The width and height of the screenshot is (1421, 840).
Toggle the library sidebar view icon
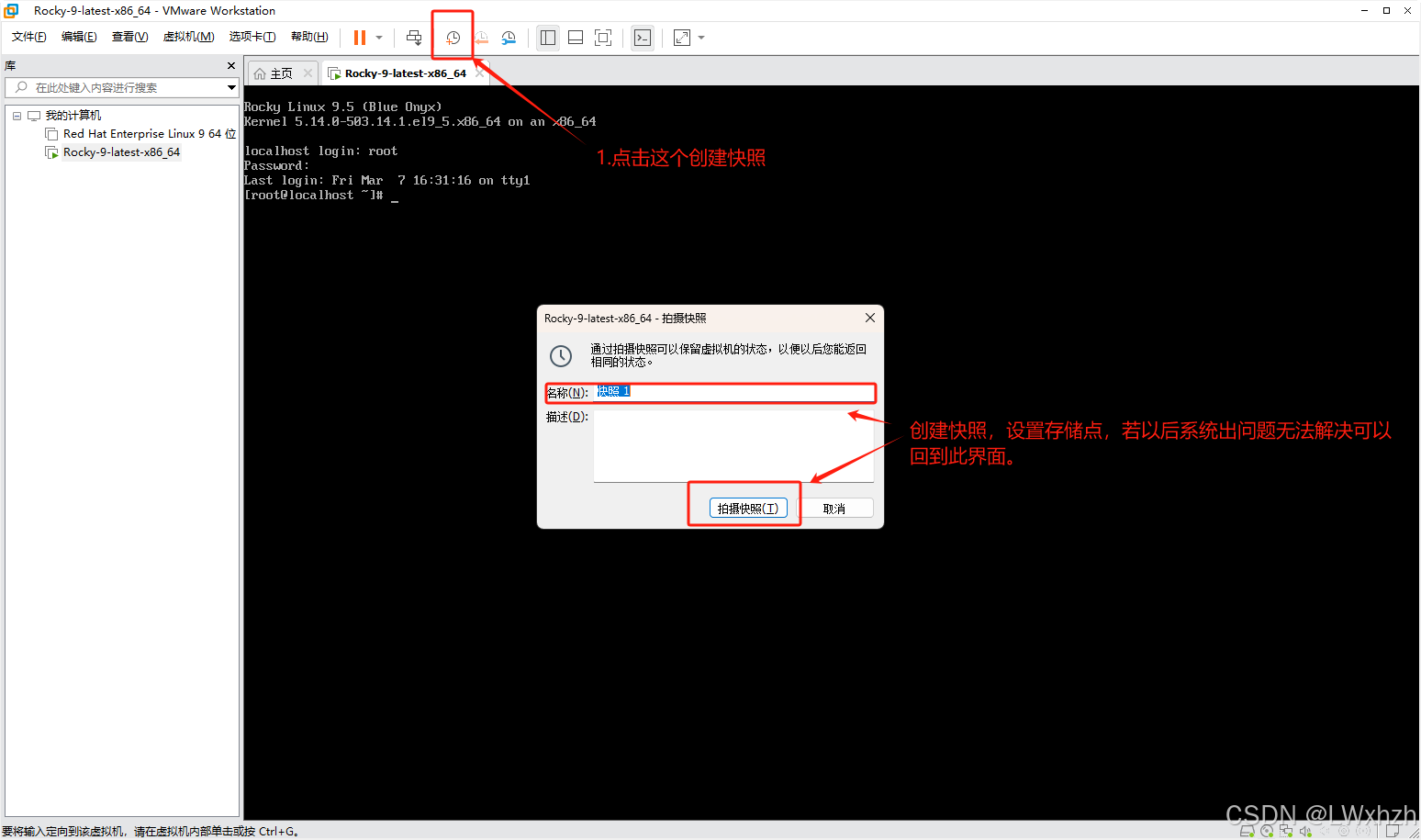[x=548, y=38]
